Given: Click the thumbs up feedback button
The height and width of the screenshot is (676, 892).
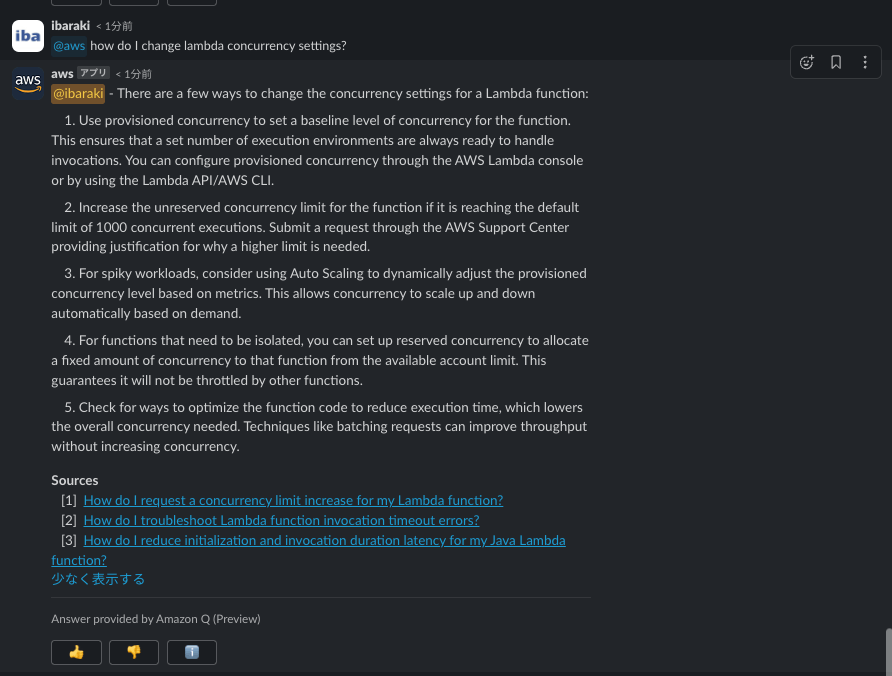Looking at the screenshot, I should click(76, 652).
